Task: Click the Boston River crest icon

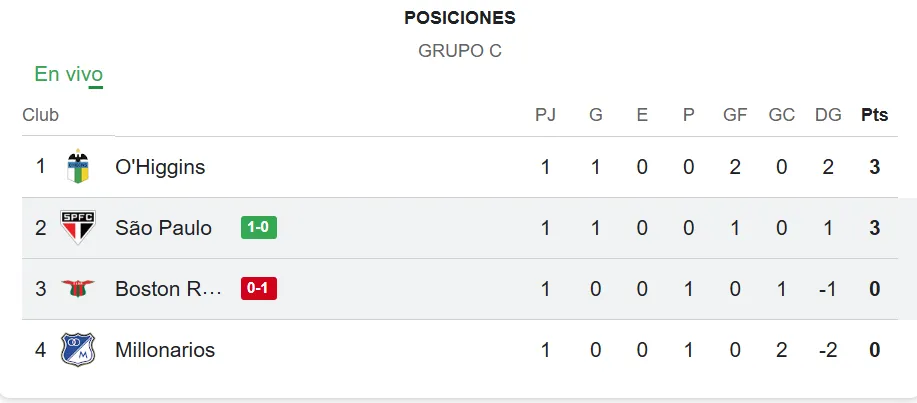Action: pyautogui.click(x=78, y=289)
